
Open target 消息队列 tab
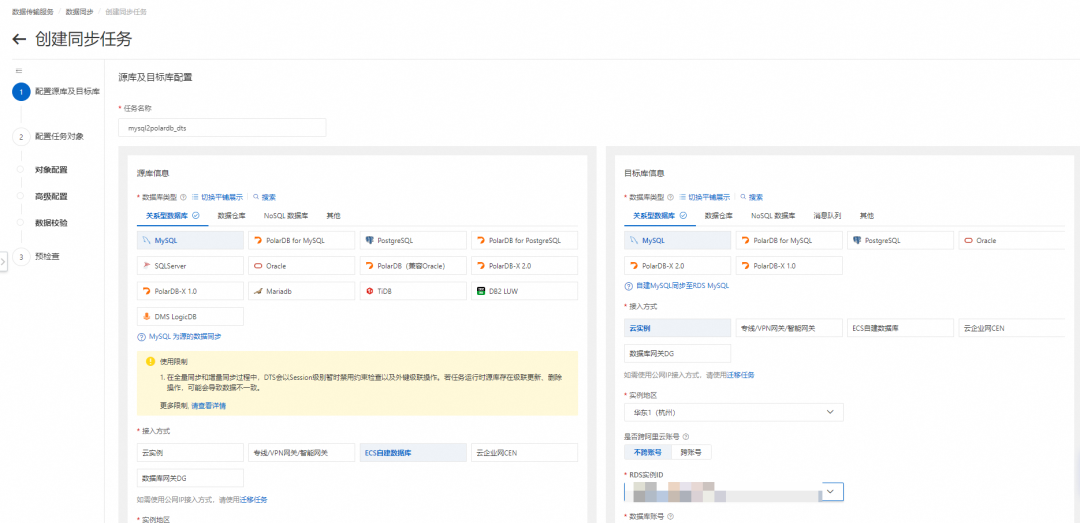click(x=827, y=216)
